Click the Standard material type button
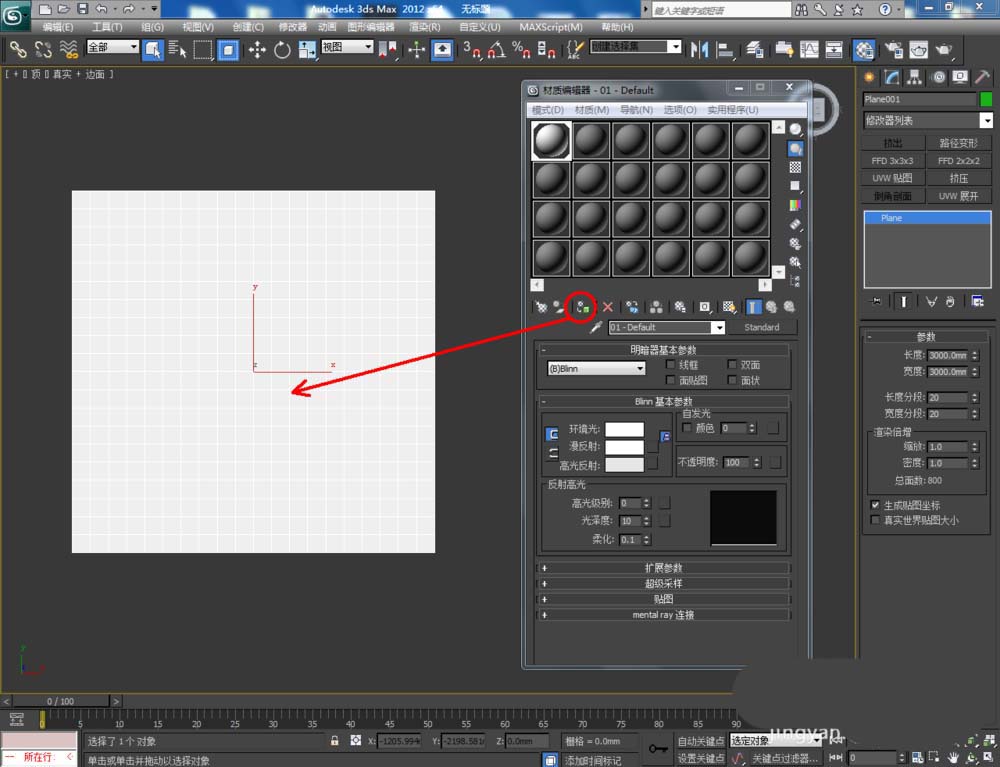 pyautogui.click(x=761, y=327)
